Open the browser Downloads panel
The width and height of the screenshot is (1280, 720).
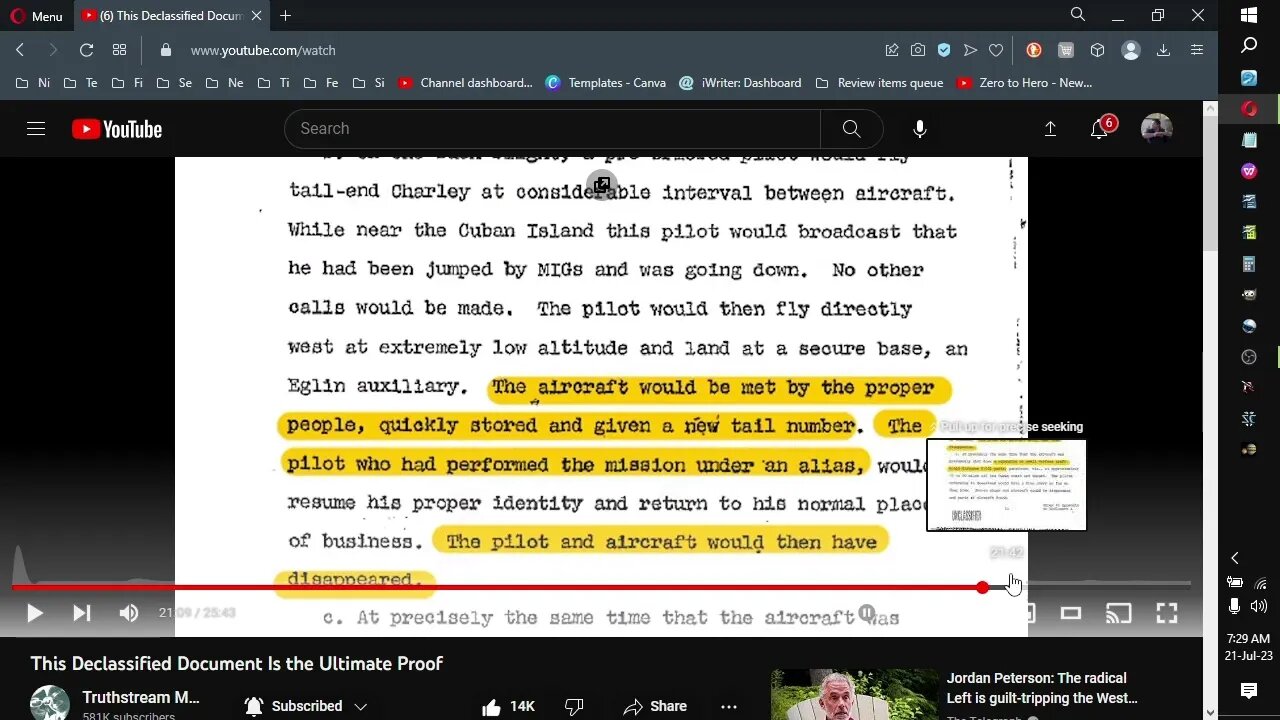[x=1164, y=50]
